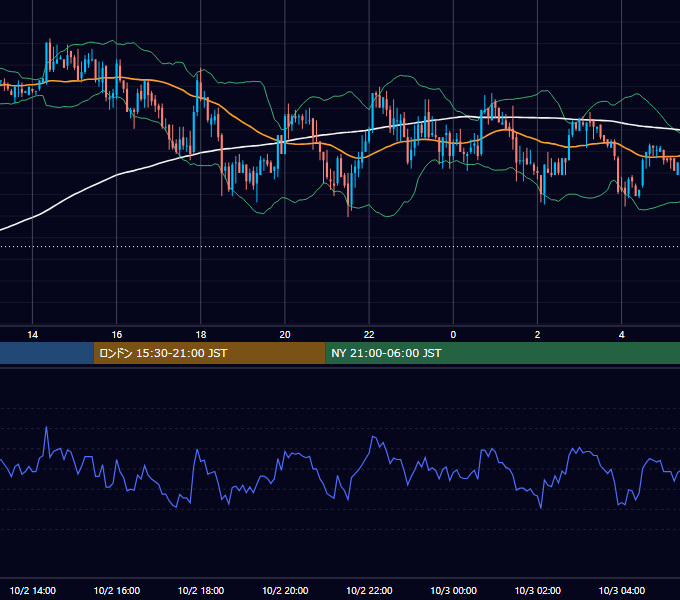Click the 14 hour axis label
This screenshot has width=680, height=600.
pos(33,335)
